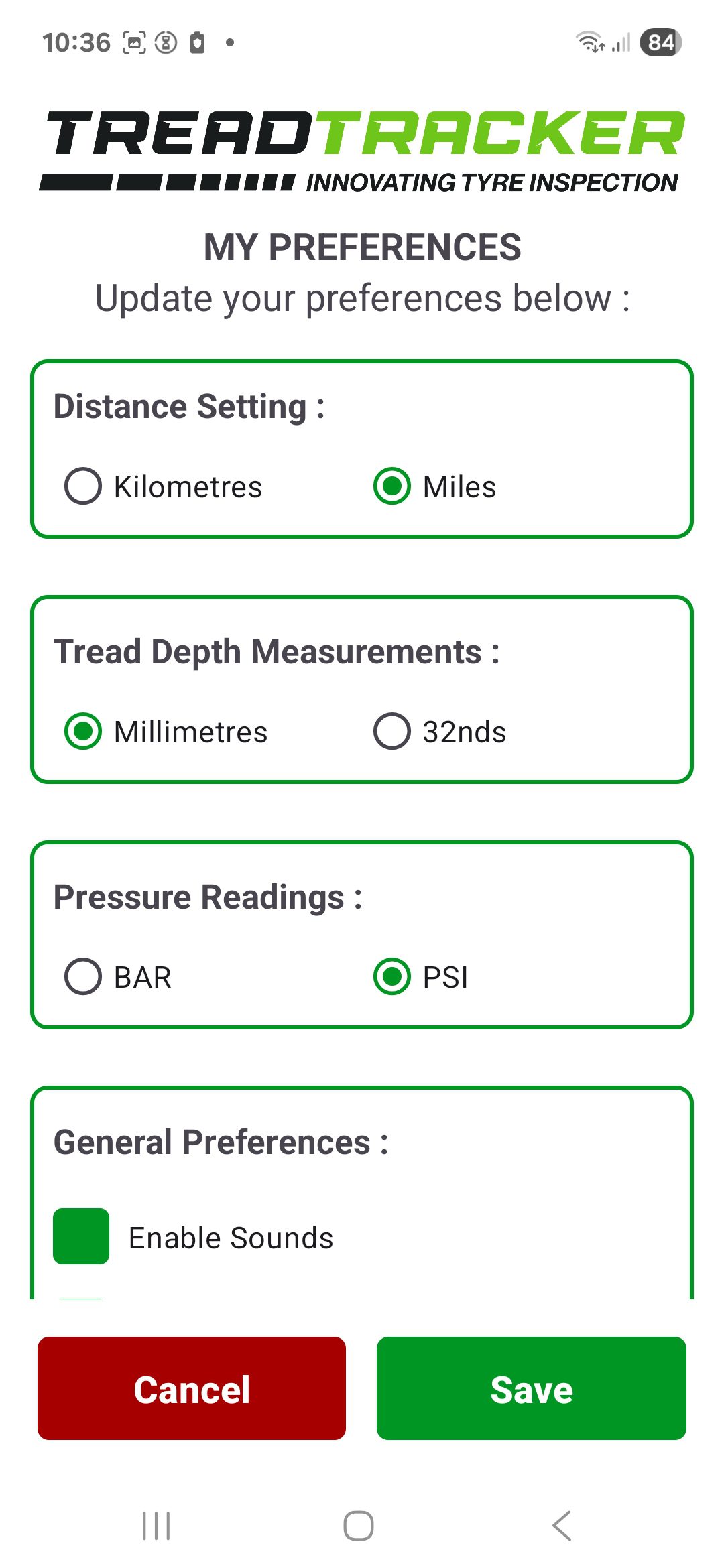Toggle the Enable Sounds checkbox
The image size is (724, 1568).
[x=81, y=1236]
